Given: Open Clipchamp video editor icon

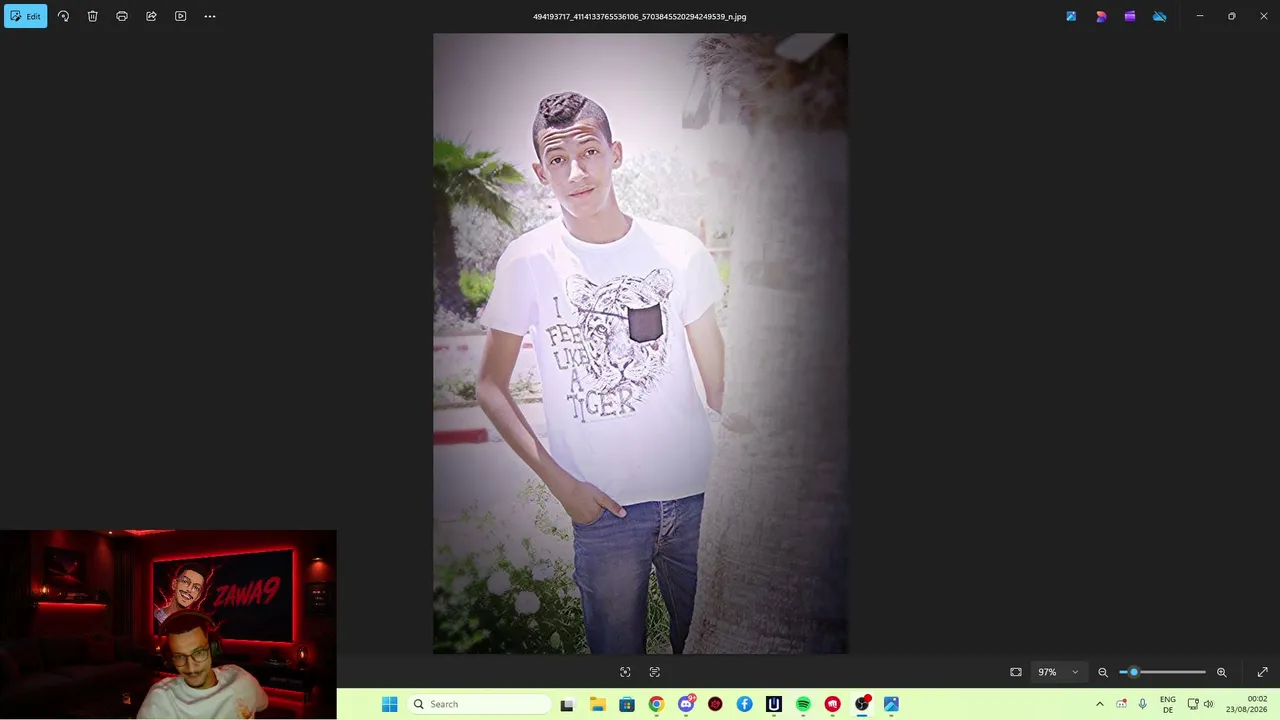Looking at the screenshot, I should [1130, 16].
